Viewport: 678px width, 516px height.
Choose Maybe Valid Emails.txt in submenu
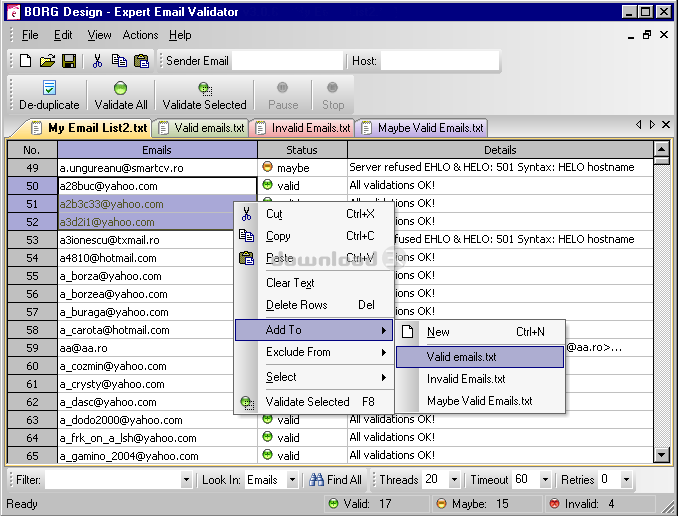point(480,401)
